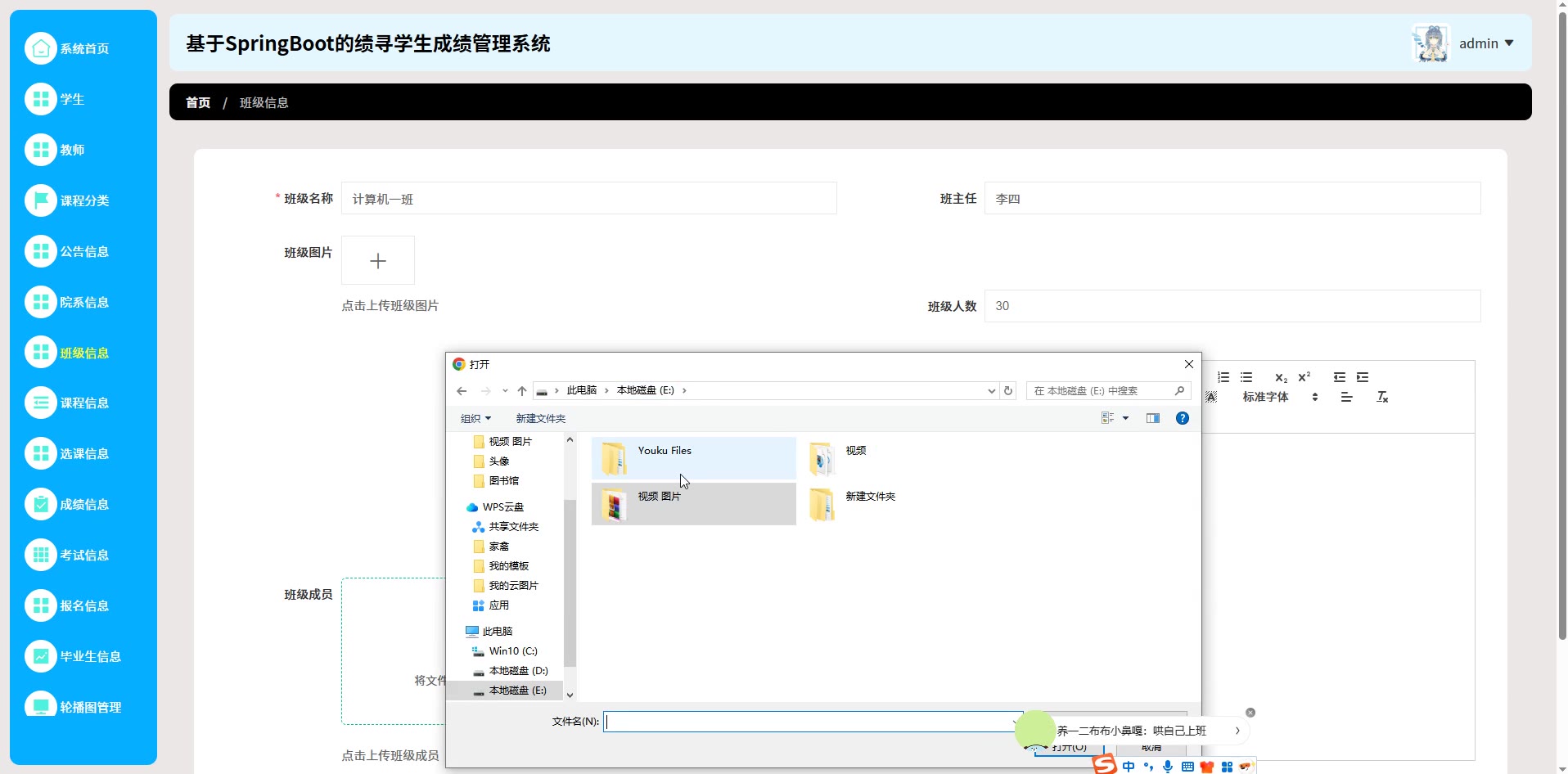Open the 公告信息 sidebar menu
1568x774 pixels.
coord(83,251)
